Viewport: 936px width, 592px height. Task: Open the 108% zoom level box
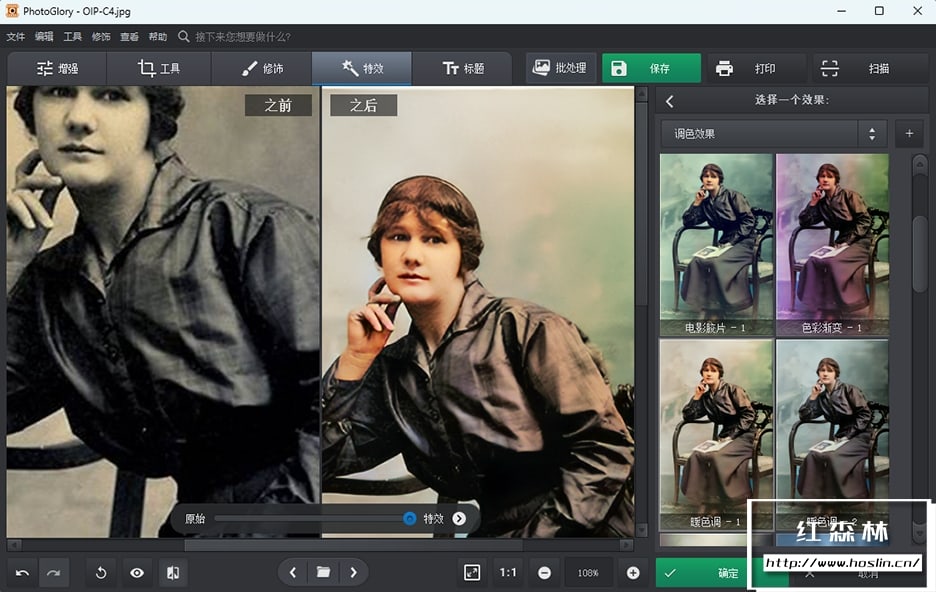pyautogui.click(x=588, y=573)
